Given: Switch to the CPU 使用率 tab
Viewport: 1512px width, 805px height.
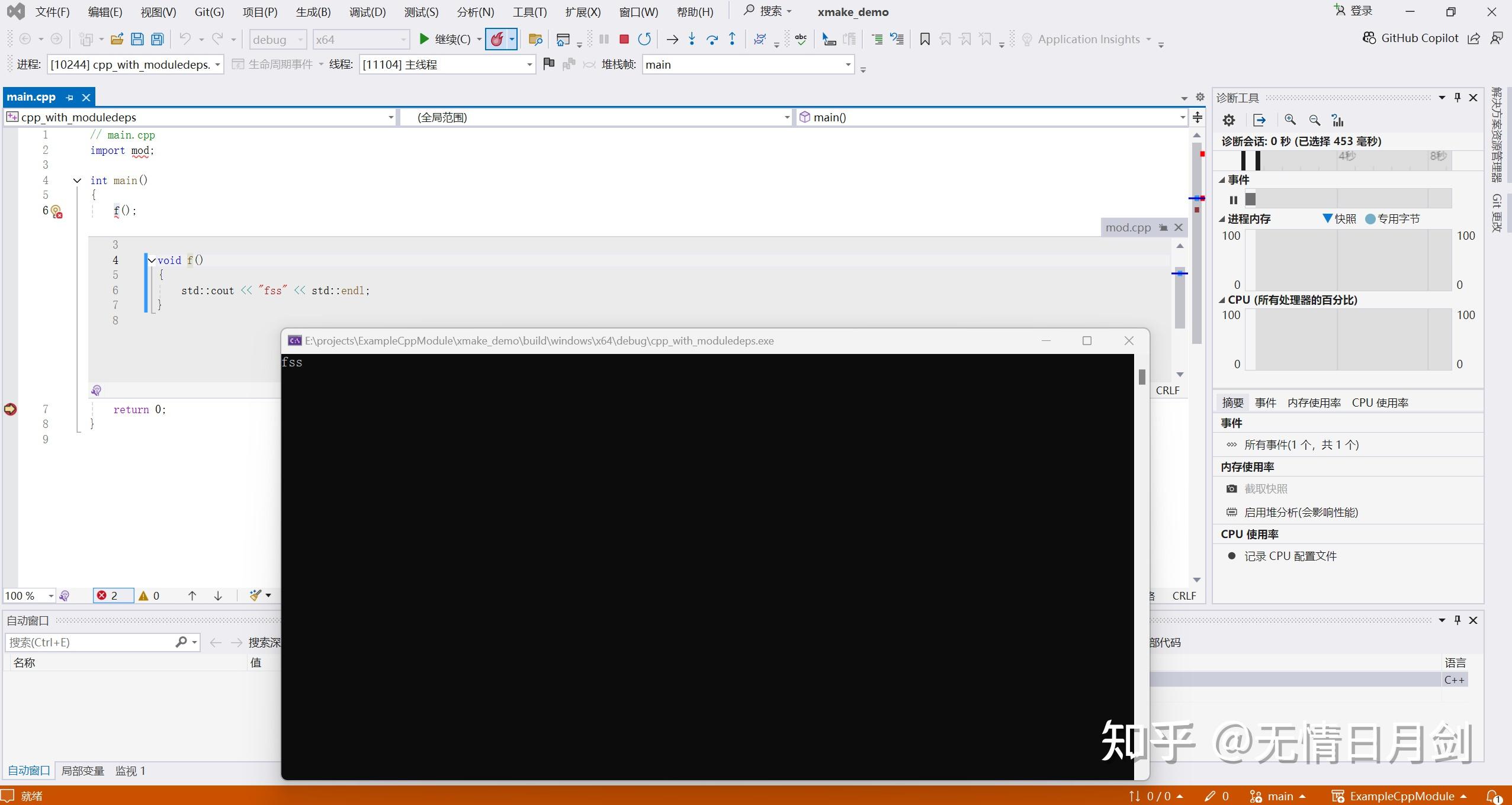Looking at the screenshot, I should (x=1379, y=402).
